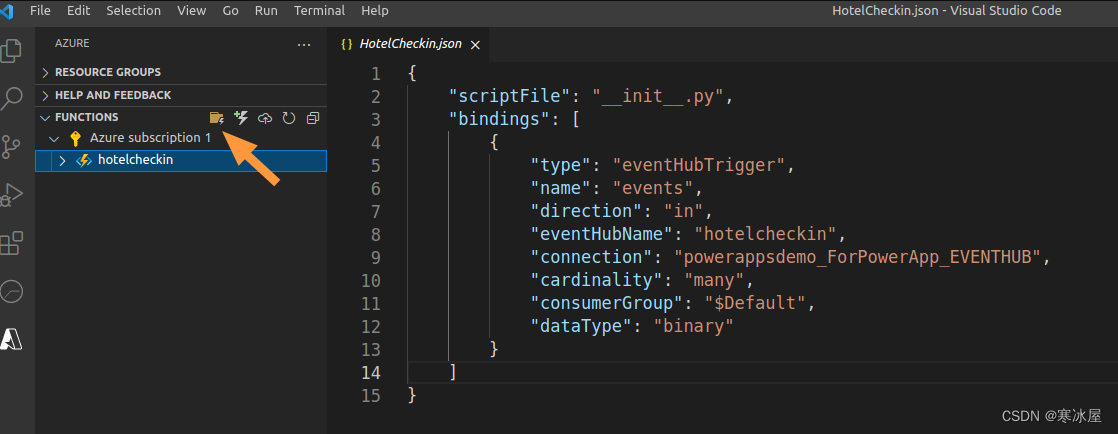Click the "__init__.py" string
1118x434 pixels.
[x=658, y=97]
